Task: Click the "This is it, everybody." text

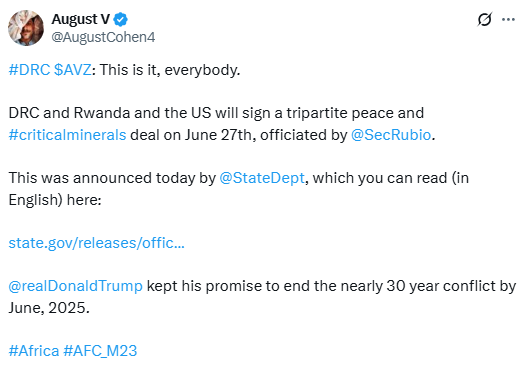Action: 170,70
